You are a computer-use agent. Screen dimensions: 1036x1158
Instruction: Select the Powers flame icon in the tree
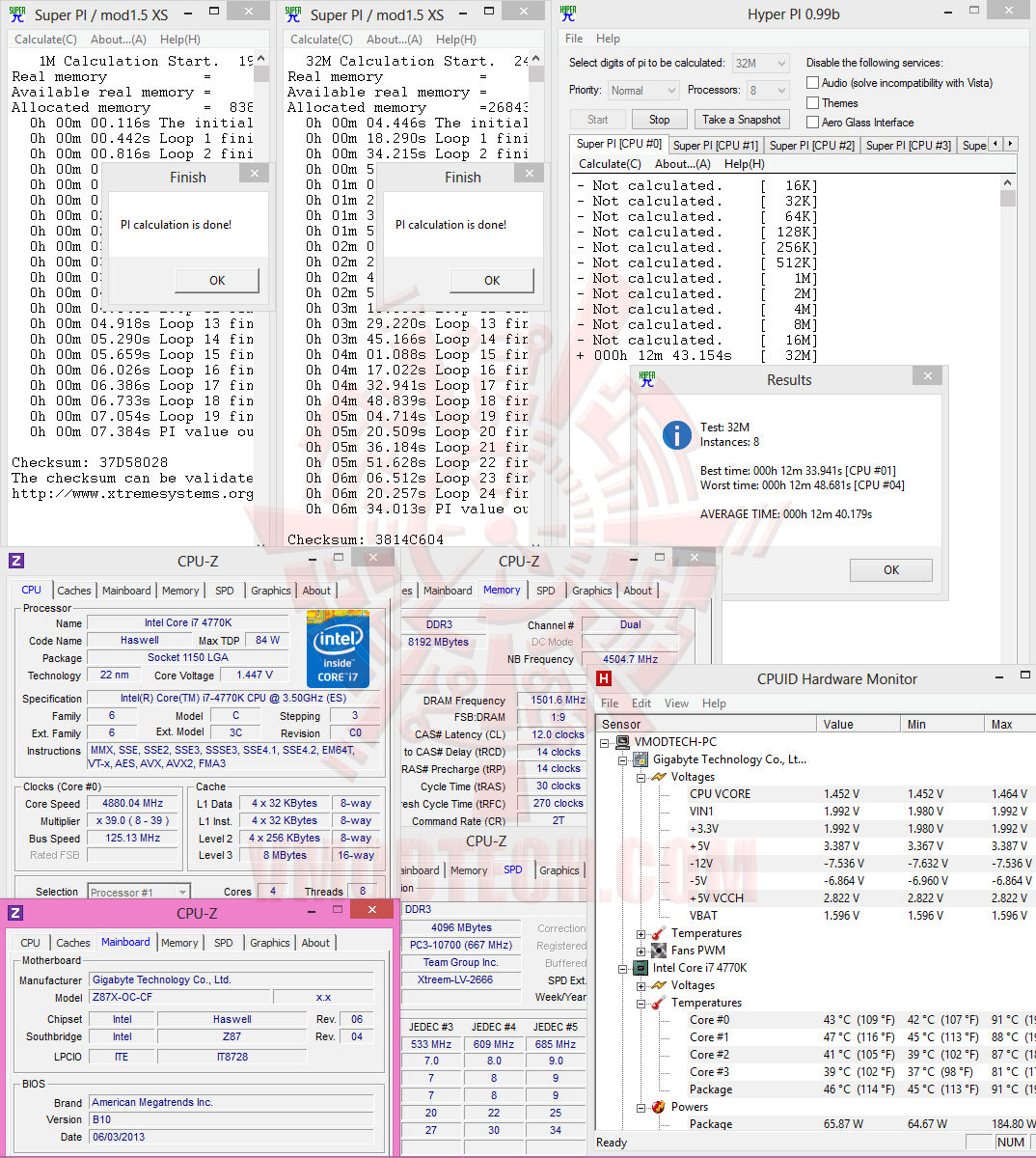pyautogui.click(x=659, y=1107)
